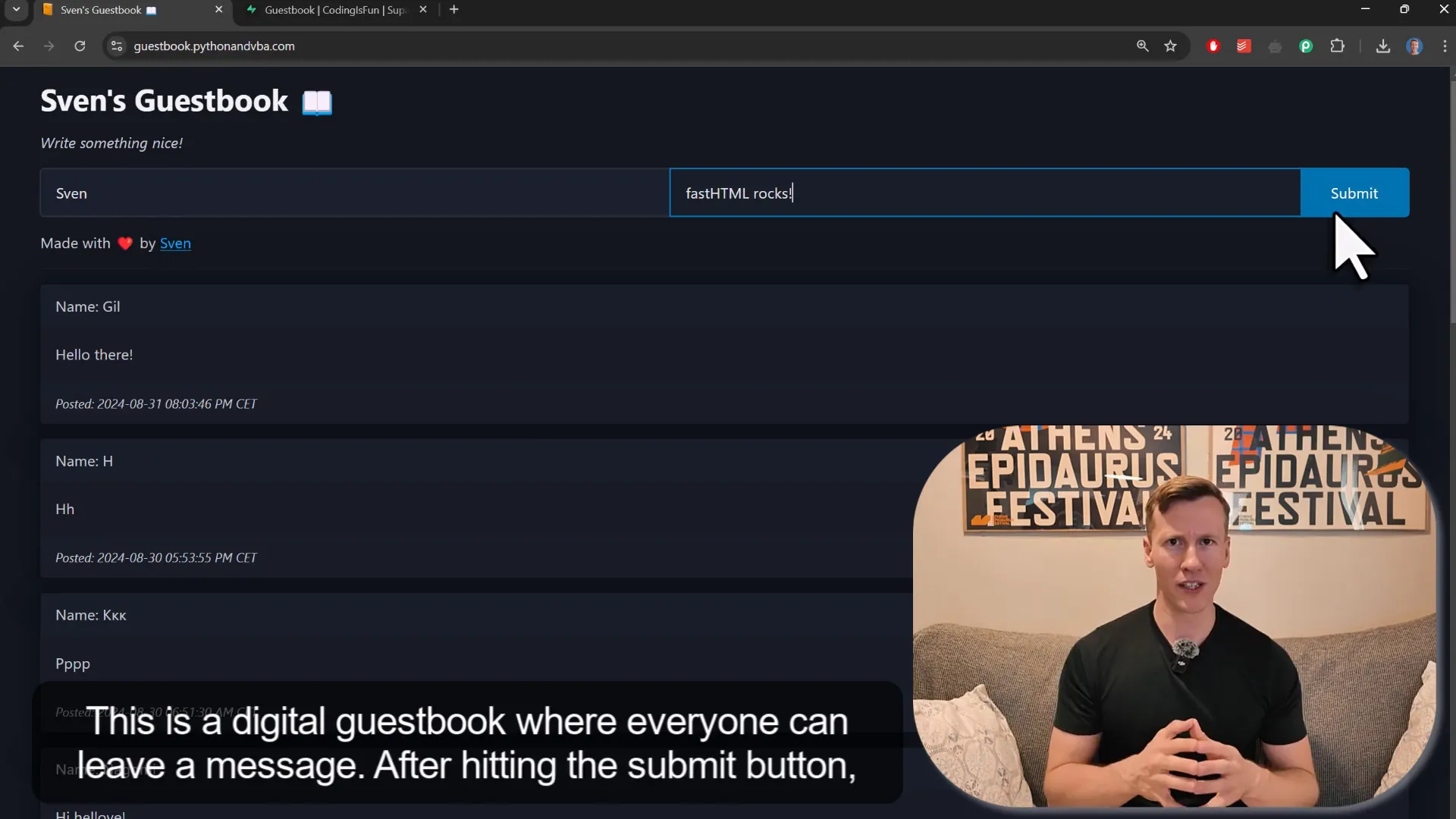Open the Downloads icon in the toolbar
The width and height of the screenshot is (1456, 819).
coord(1382,46)
